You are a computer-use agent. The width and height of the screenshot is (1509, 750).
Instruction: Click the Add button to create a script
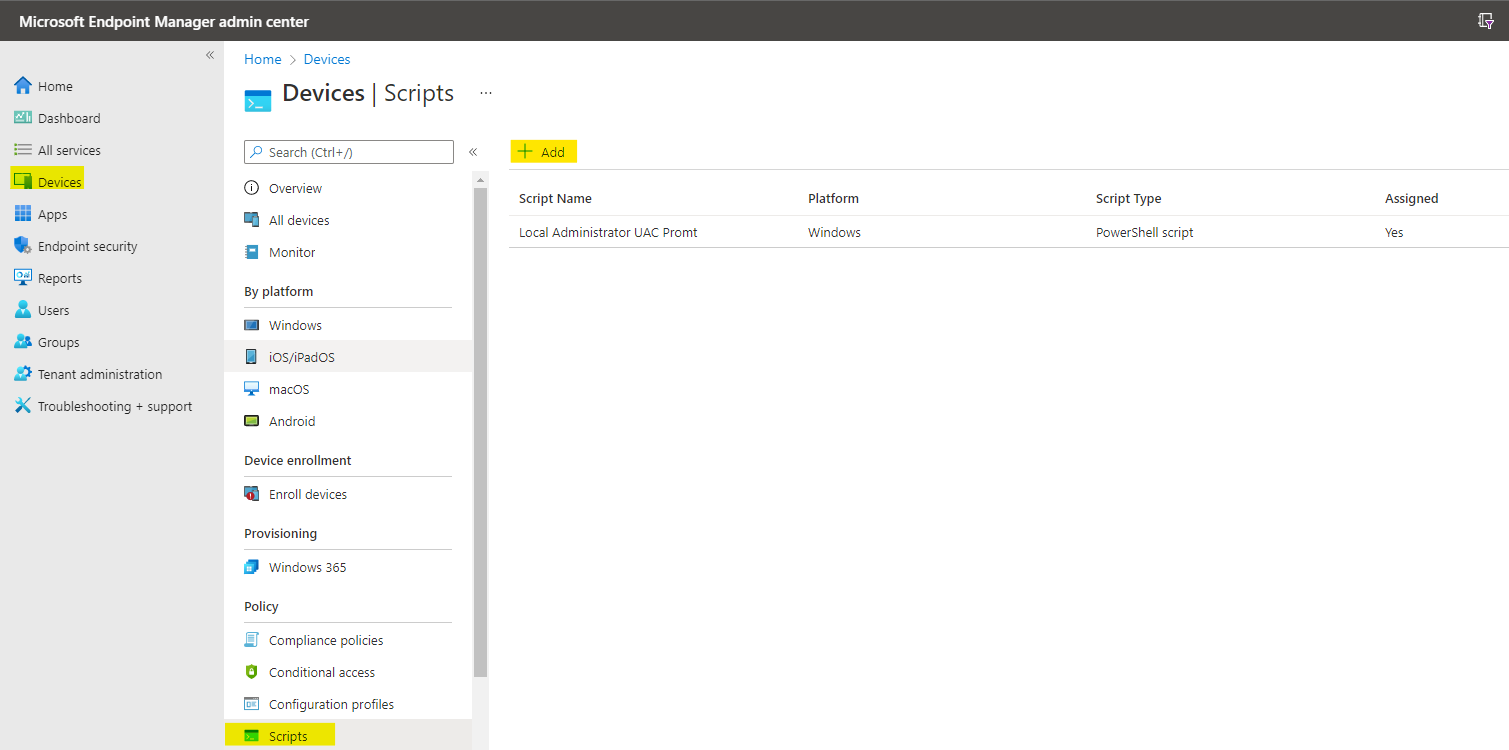click(543, 151)
